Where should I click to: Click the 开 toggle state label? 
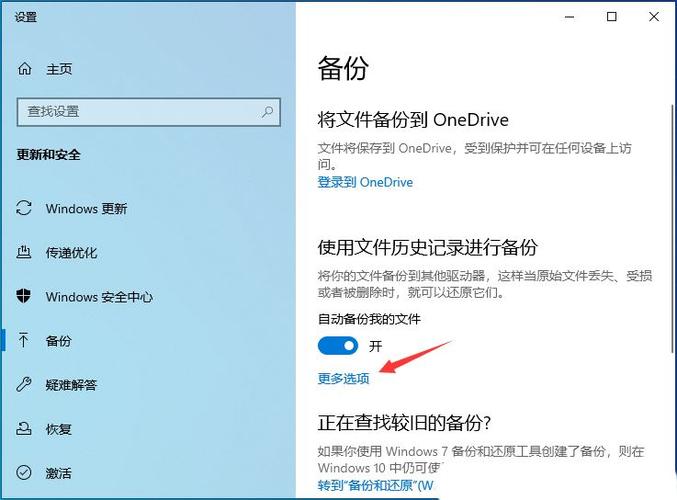[376, 346]
